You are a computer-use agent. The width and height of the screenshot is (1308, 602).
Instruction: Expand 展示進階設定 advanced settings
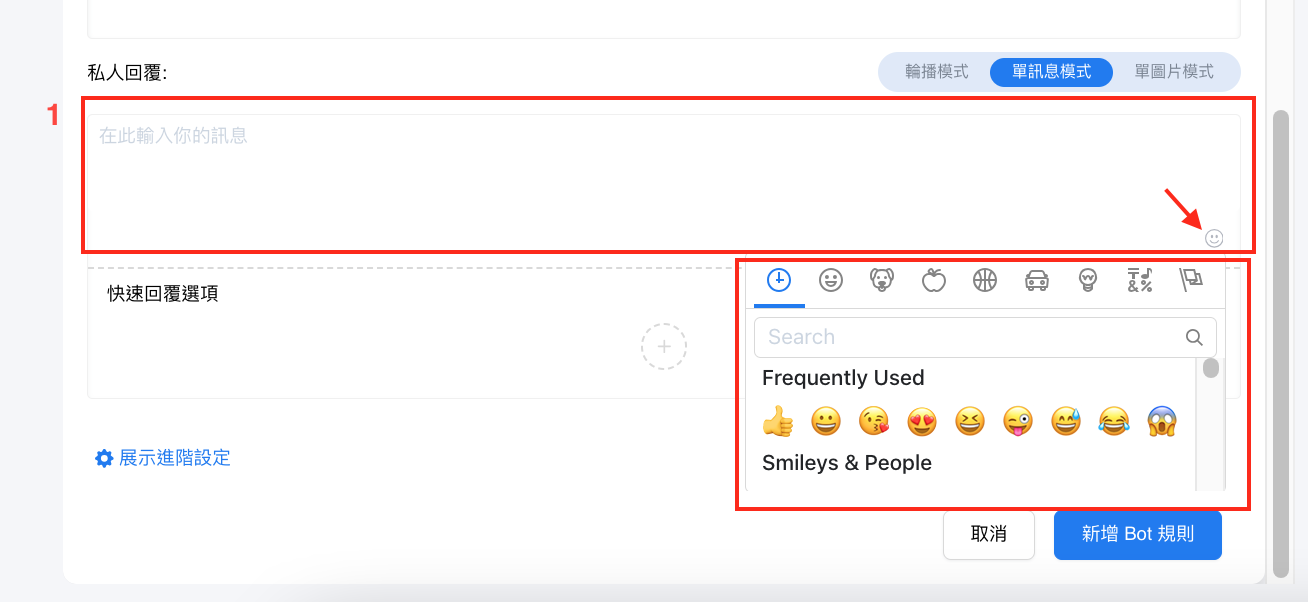[163, 458]
